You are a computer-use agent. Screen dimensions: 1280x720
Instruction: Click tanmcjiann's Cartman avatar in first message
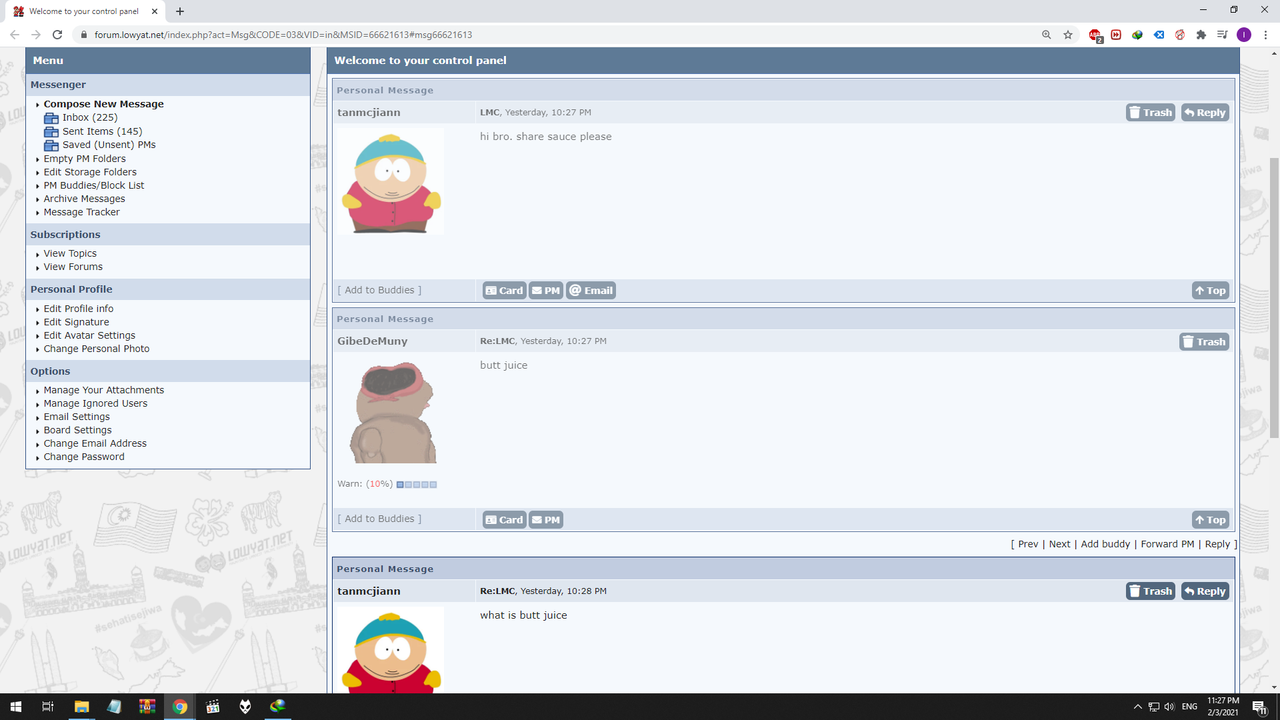click(391, 182)
